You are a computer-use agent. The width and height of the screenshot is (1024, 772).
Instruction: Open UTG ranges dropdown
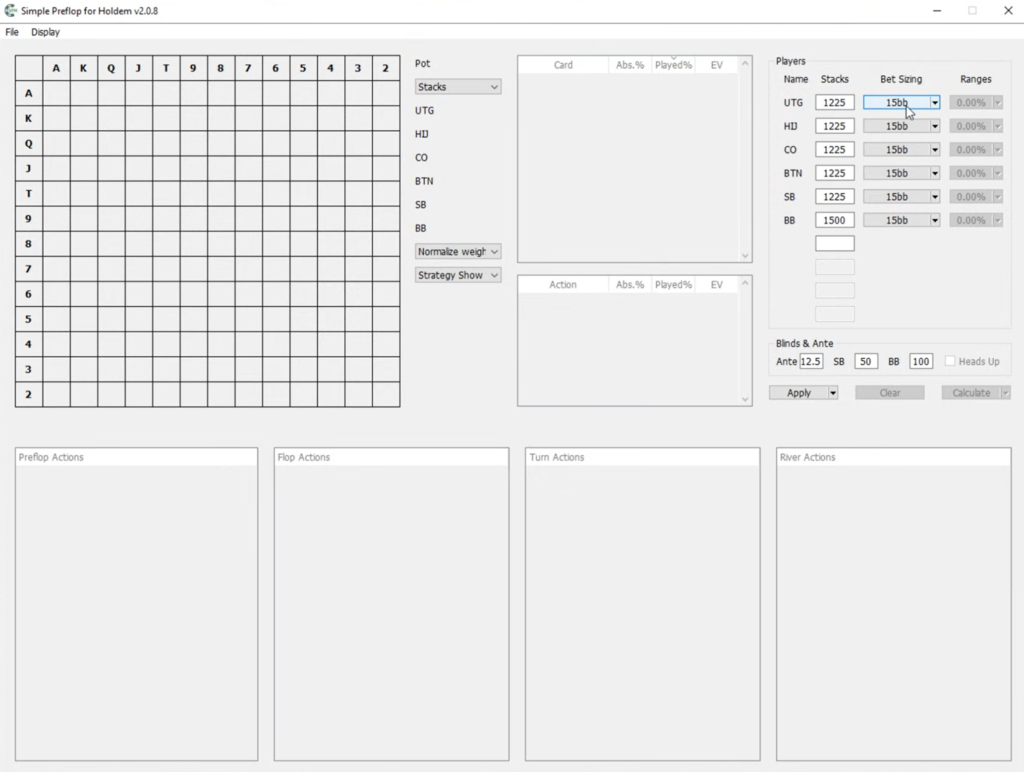tap(997, 103)
